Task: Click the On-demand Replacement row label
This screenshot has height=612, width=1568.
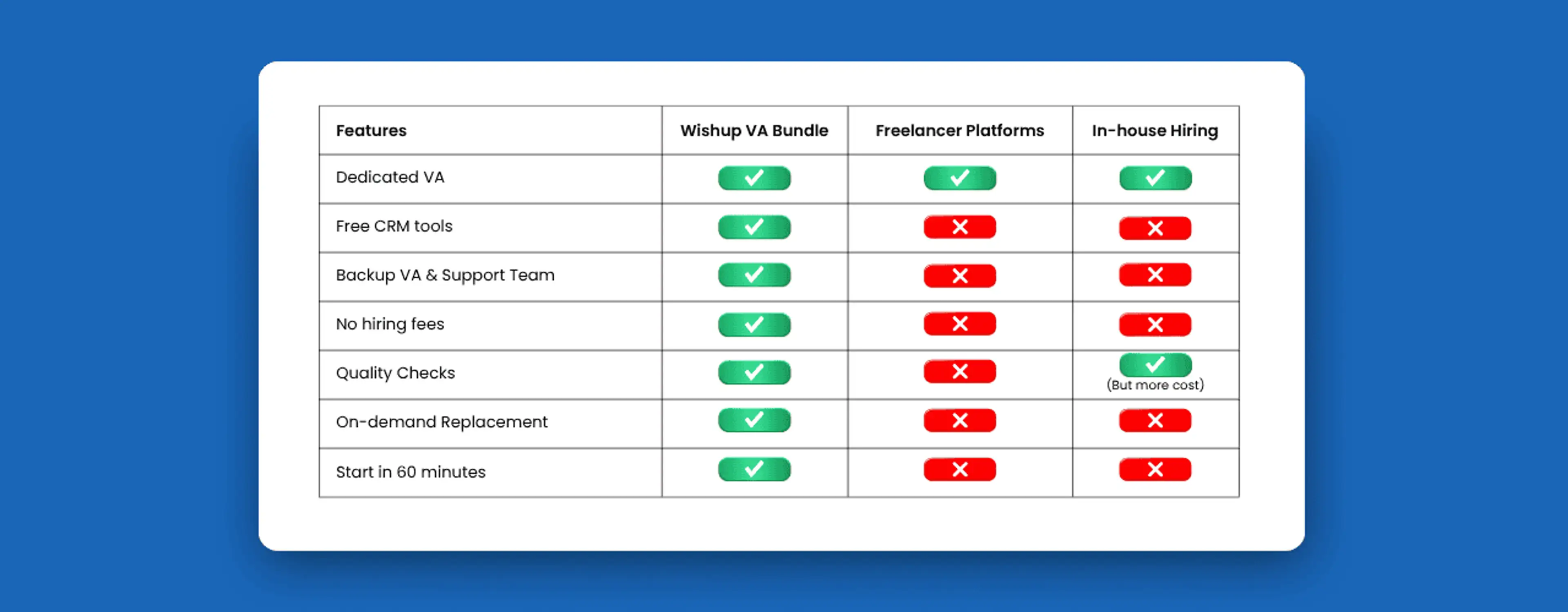Action: [x=441, y=422]
